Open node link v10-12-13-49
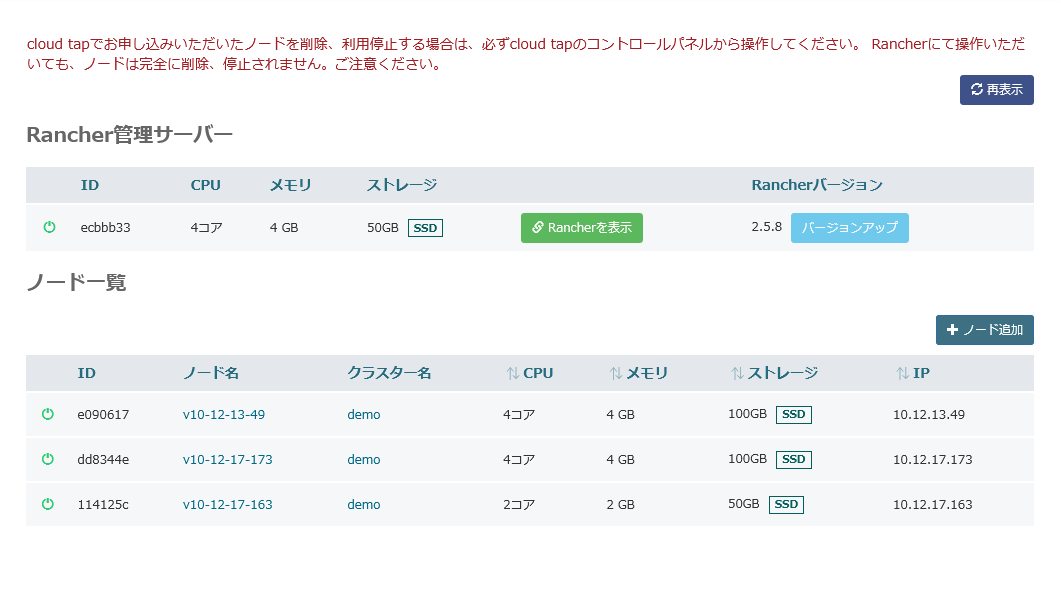The height and width of the screenshot is (608, 1061). (224, 415)
